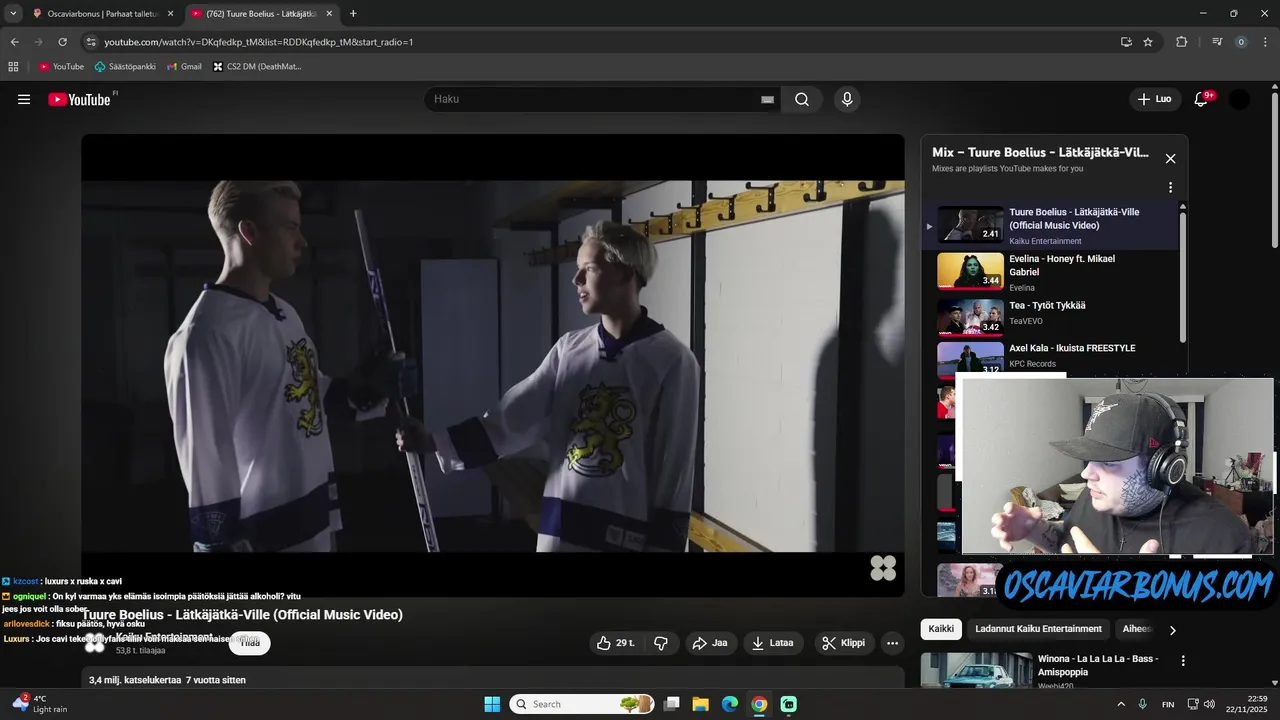Viewport: 1280px width, 720px height.
Task: Open the weather widget showing Light rain
Action: coord(40,704)
